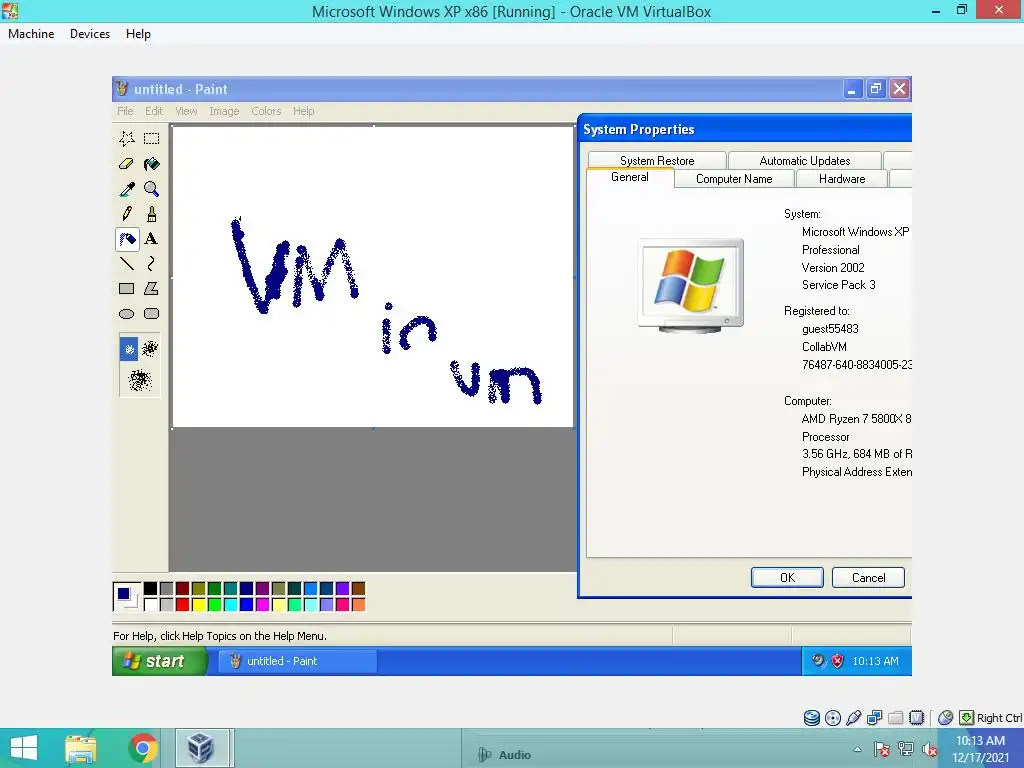Open the File menu in Paint
Image resolution: width=1024 pixels, height=768 pixels.
tap(125, 111)
